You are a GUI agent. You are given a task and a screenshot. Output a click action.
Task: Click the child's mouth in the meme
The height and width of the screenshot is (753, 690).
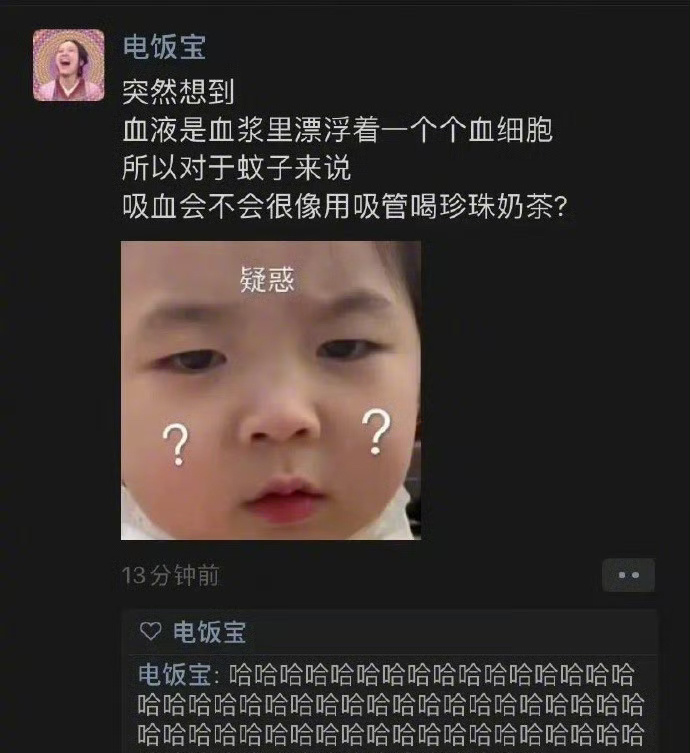click(x=283, y=500)
